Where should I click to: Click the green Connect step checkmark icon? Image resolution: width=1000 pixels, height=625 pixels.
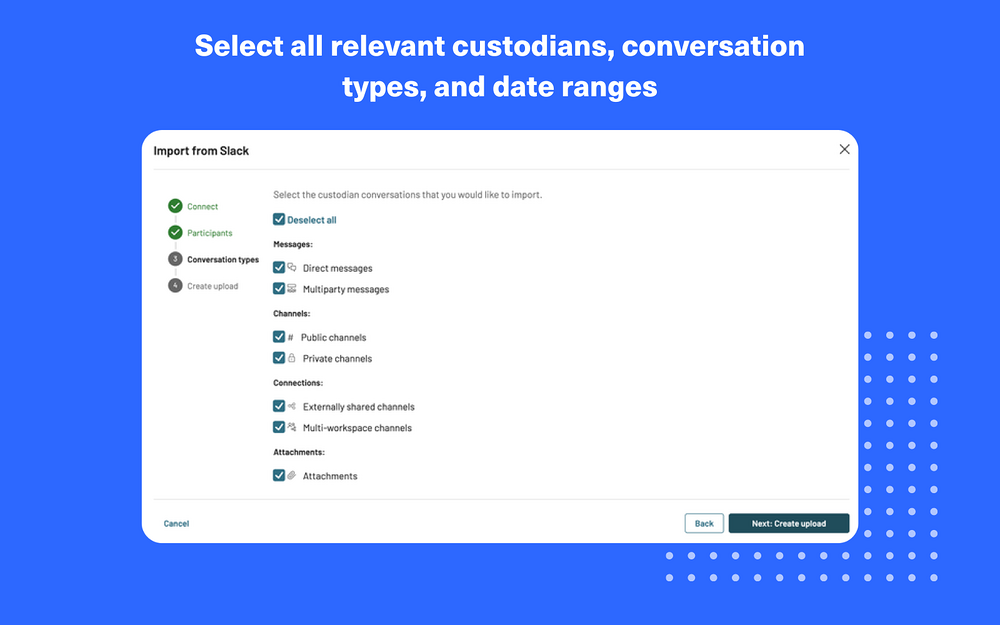pyautogui.click(x=175, y=206)
